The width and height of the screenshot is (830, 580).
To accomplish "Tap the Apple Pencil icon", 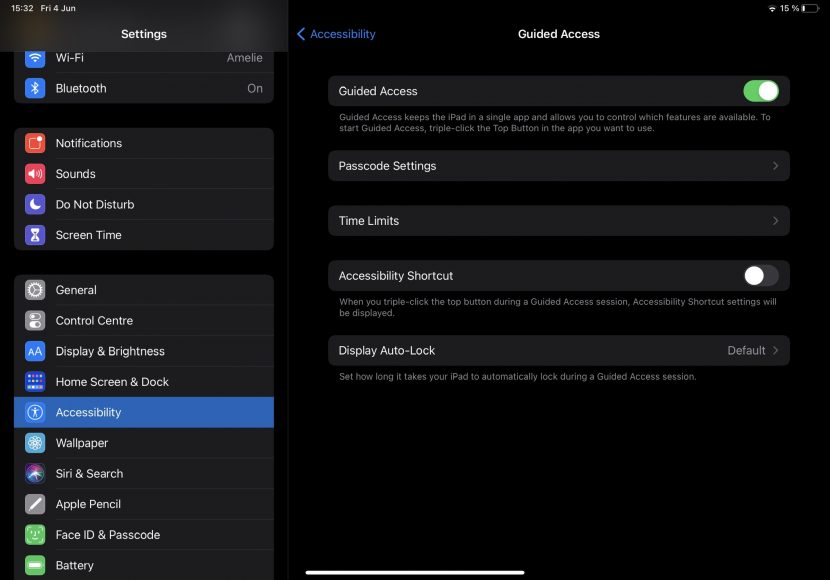I will pos(35,504).
